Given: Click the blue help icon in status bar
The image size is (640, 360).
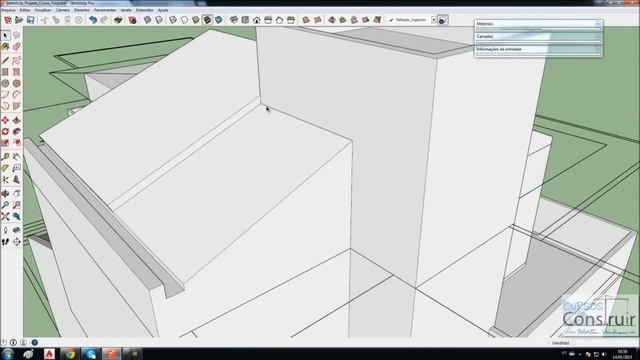Looking at the screenshot, I should point(35,342).
